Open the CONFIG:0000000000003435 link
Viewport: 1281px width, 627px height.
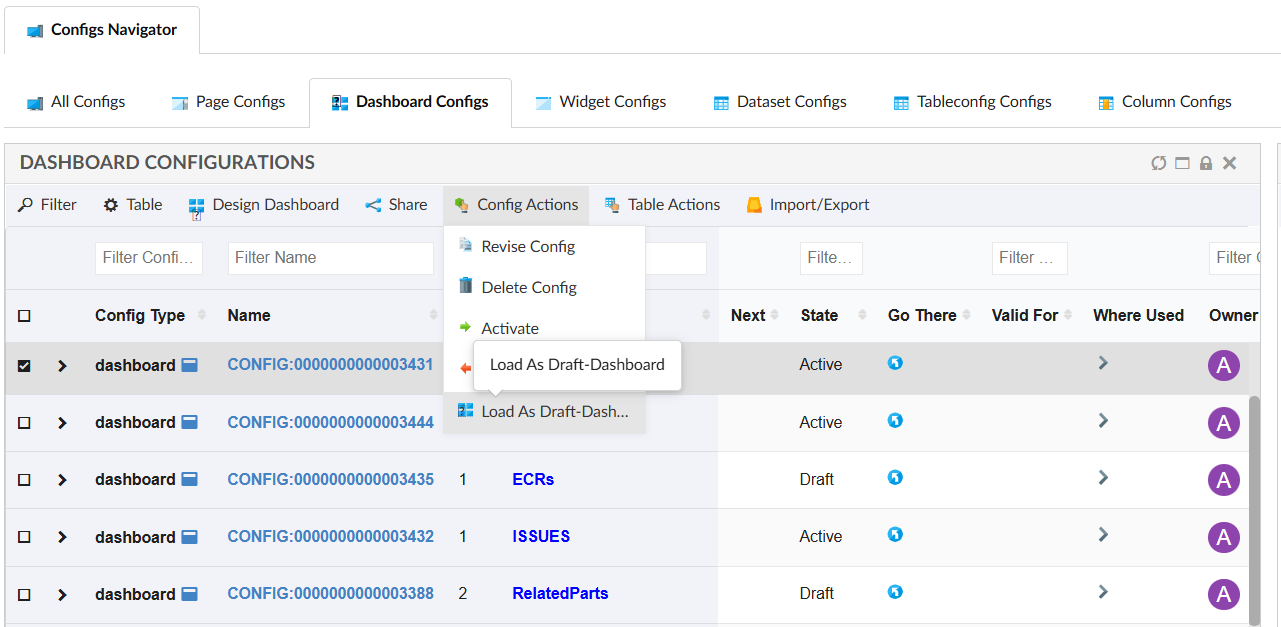point(330,480)
